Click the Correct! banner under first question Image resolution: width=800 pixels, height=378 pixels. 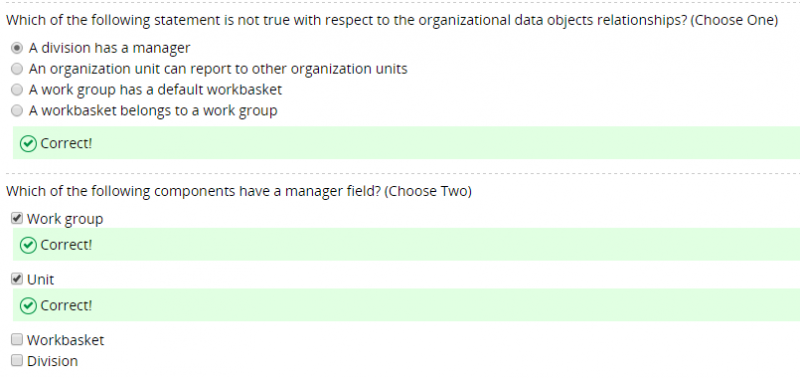click(406, 143)
